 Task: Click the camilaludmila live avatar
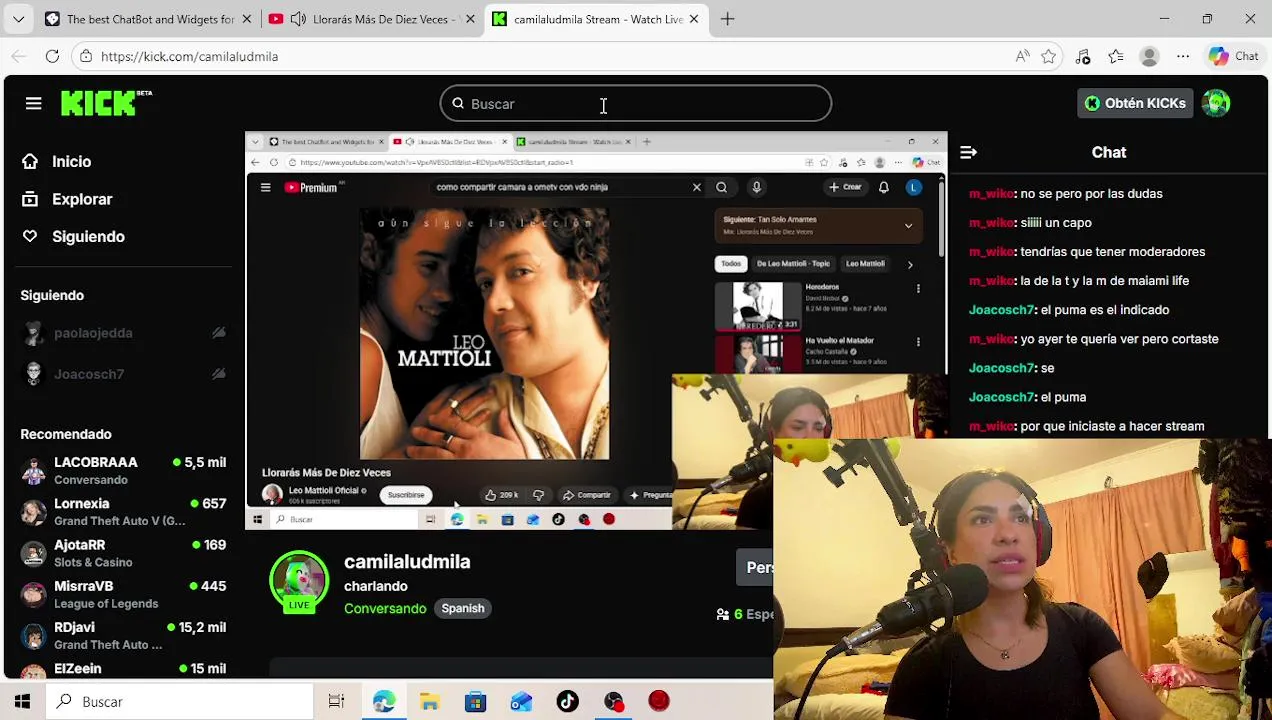pos(299,581)
